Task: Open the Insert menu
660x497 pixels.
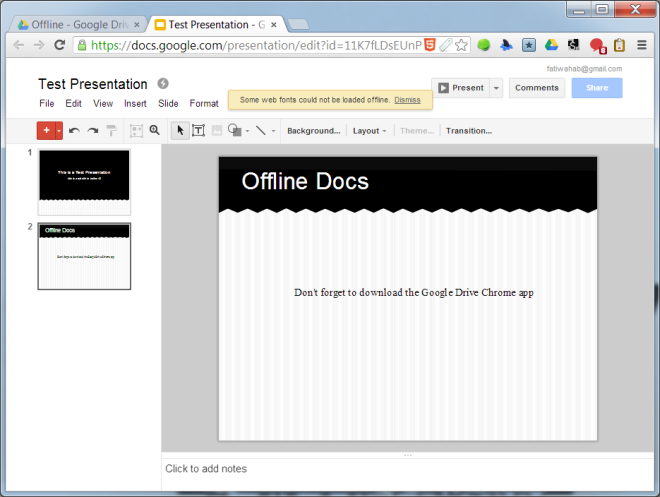Action: [x=135, y=103]
